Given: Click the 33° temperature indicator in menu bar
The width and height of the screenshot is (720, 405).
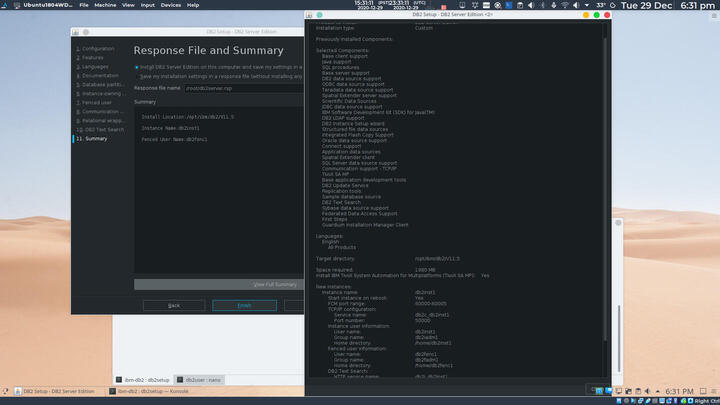Looking at the screenshot, I should (x=601, y=5).
